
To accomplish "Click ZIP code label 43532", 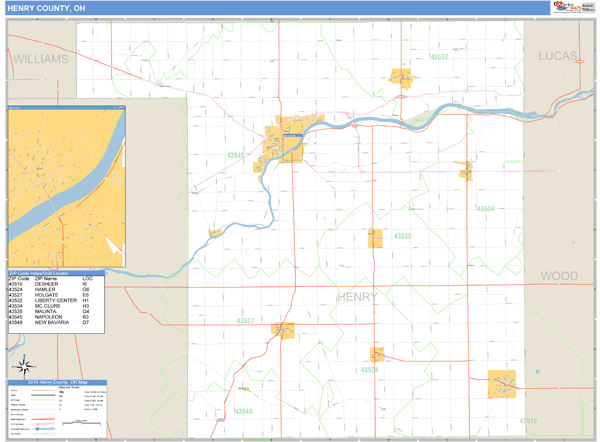I will pyautogui.click(x=439, y=57).
